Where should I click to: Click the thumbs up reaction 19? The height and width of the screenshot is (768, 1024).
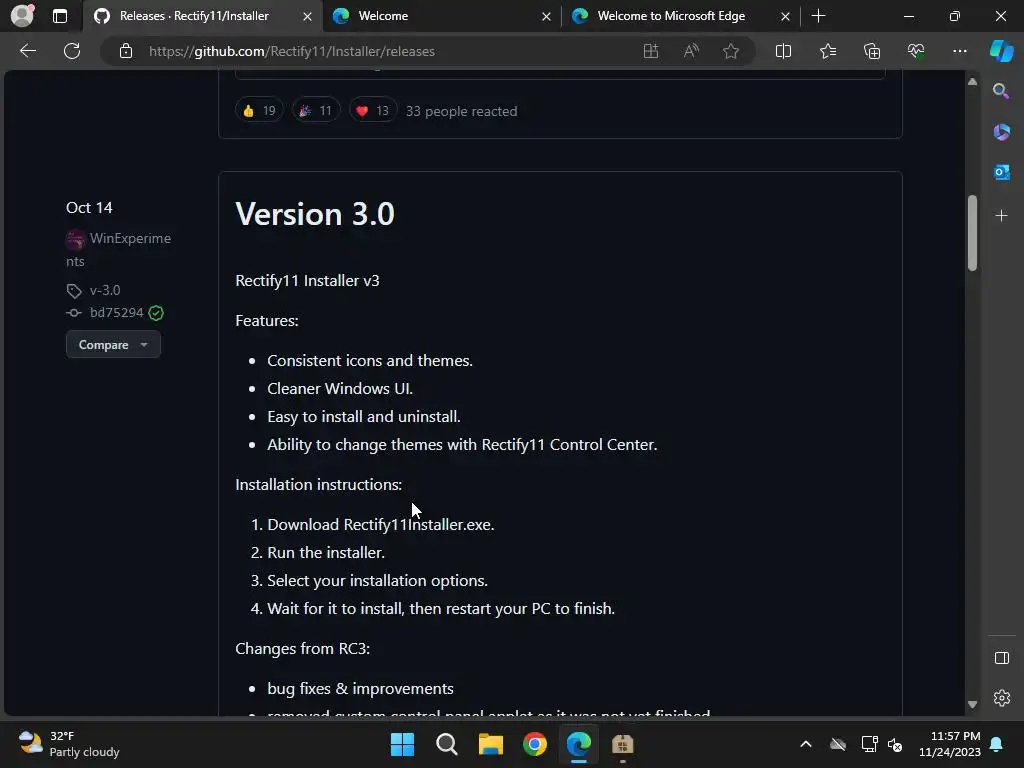point(259,110)
